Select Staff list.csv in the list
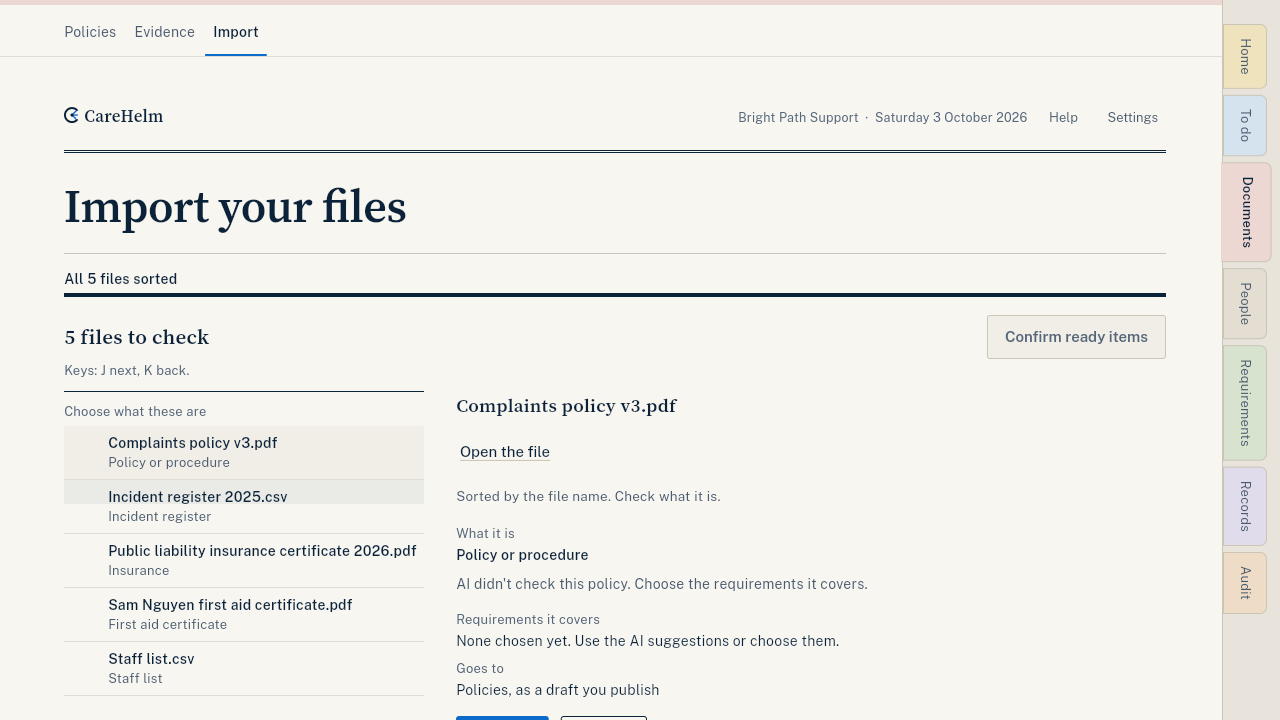The width and height of the screenshot is (1280, 720). [x=244, y=668]
